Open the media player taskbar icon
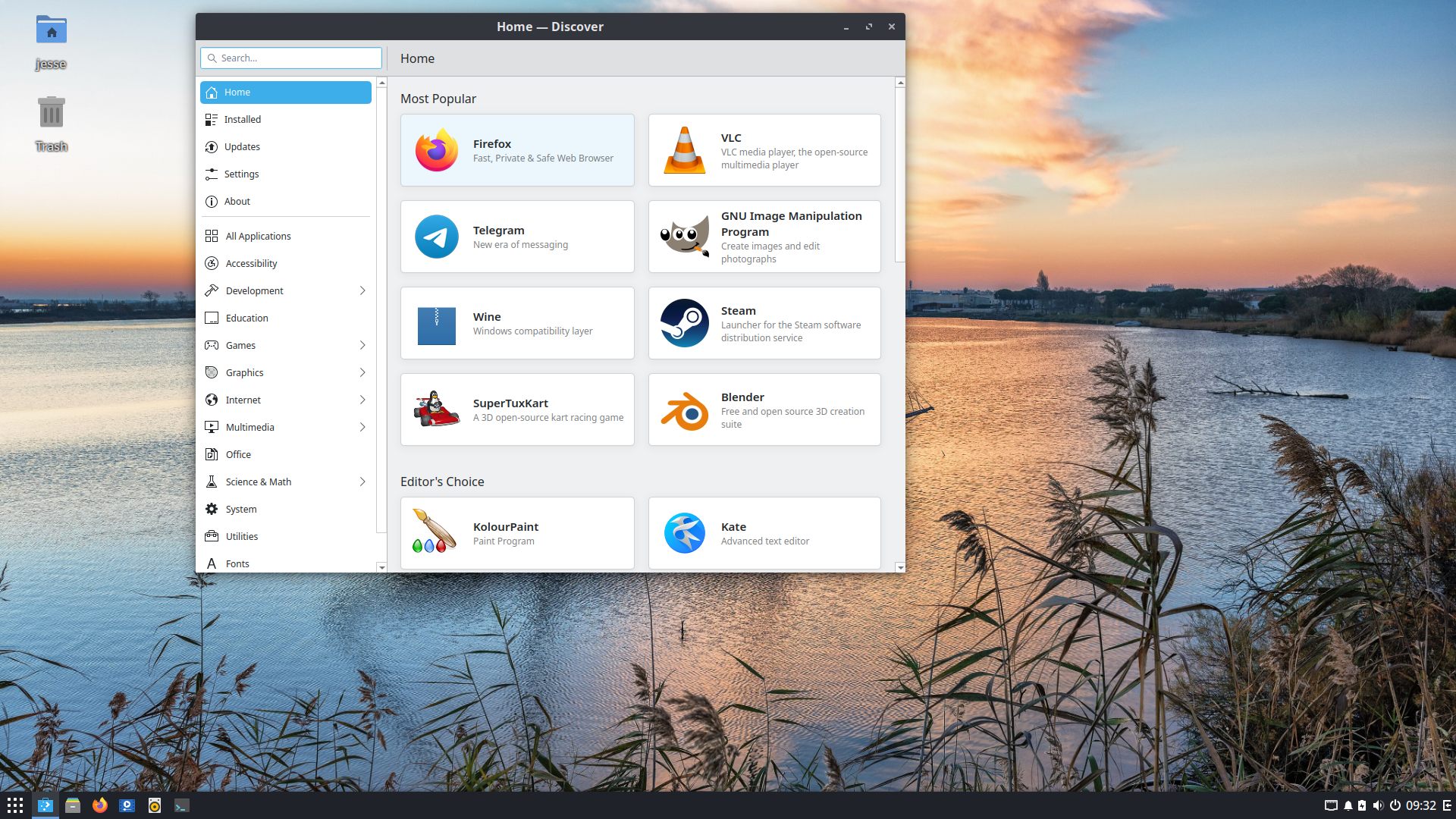The image size is (1456, 819). 127,805
